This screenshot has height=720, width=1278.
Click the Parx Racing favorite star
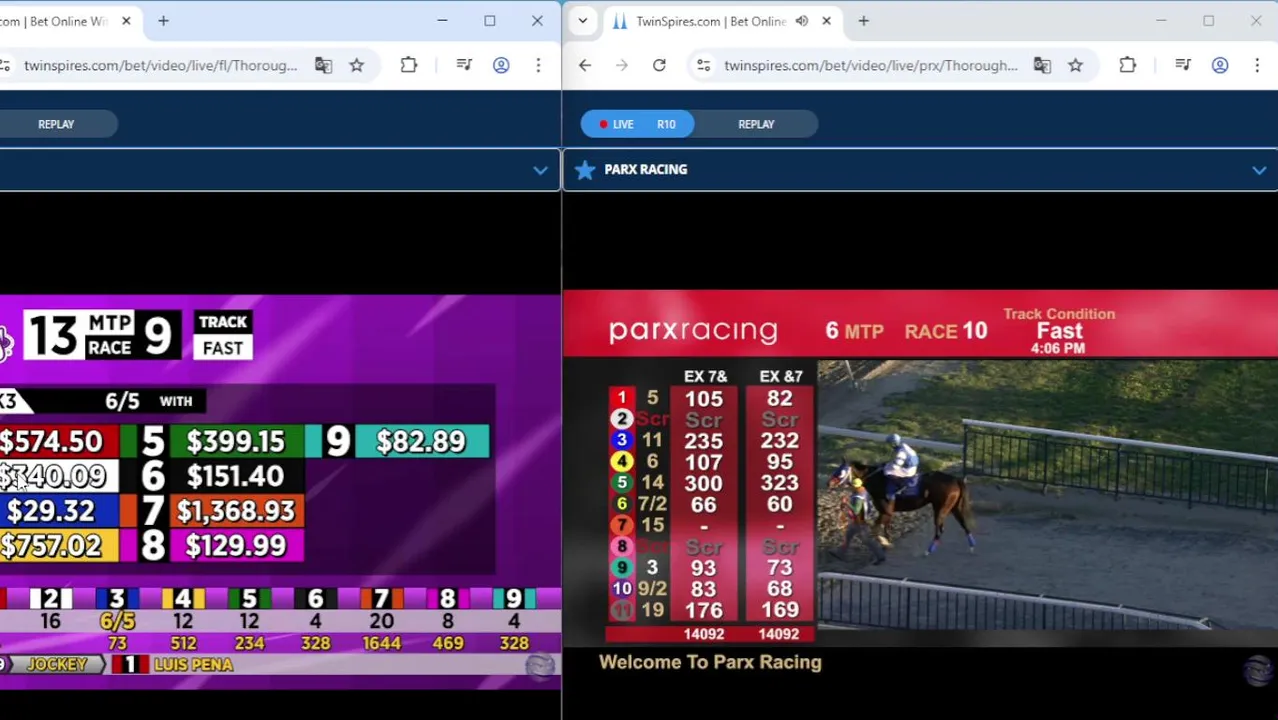[585, 170]
